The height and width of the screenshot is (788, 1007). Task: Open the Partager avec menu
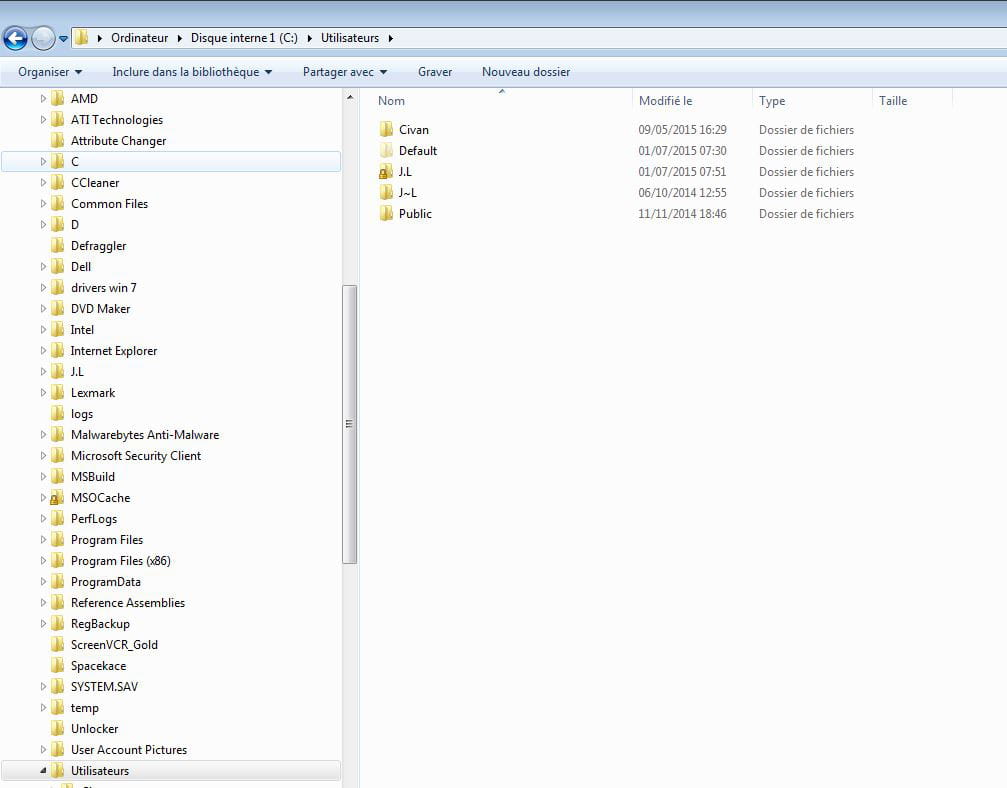[x=345, y=72]
